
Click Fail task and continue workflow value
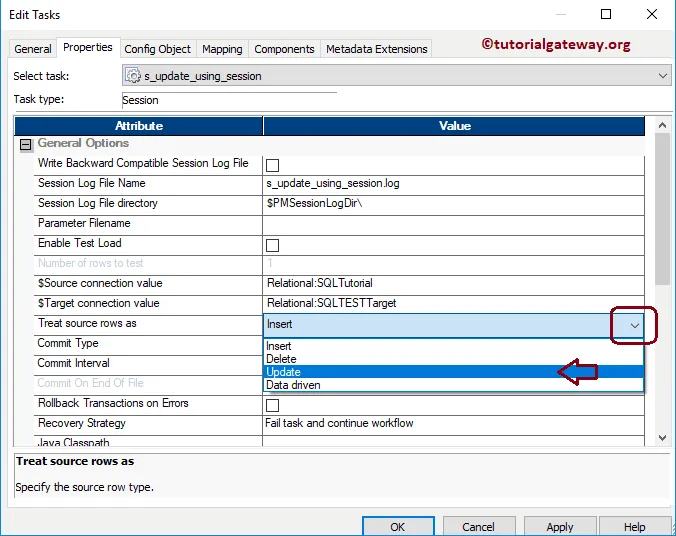(x=454, y=423)
